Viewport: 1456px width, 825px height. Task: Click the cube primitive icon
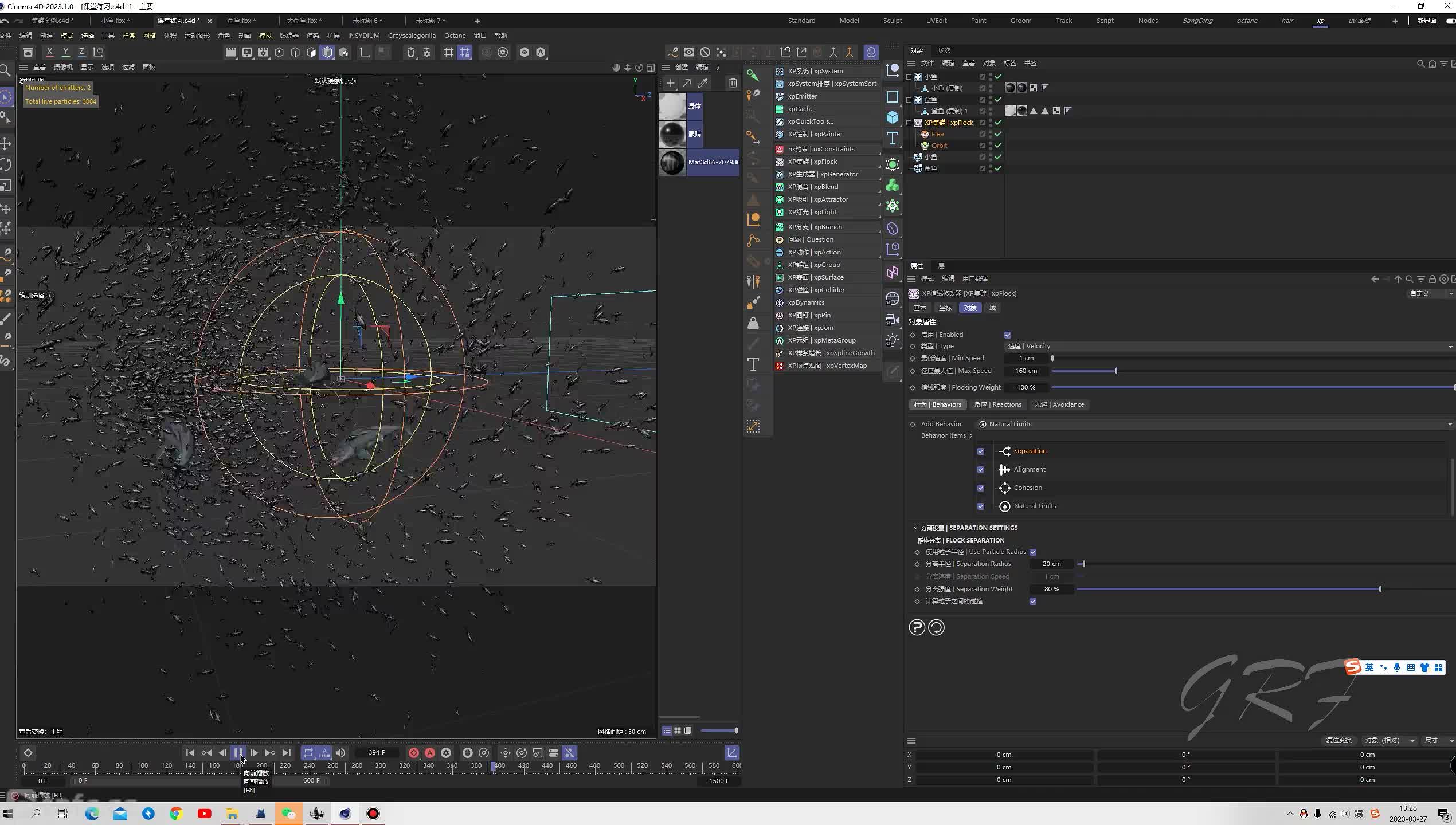click(893, 117)
